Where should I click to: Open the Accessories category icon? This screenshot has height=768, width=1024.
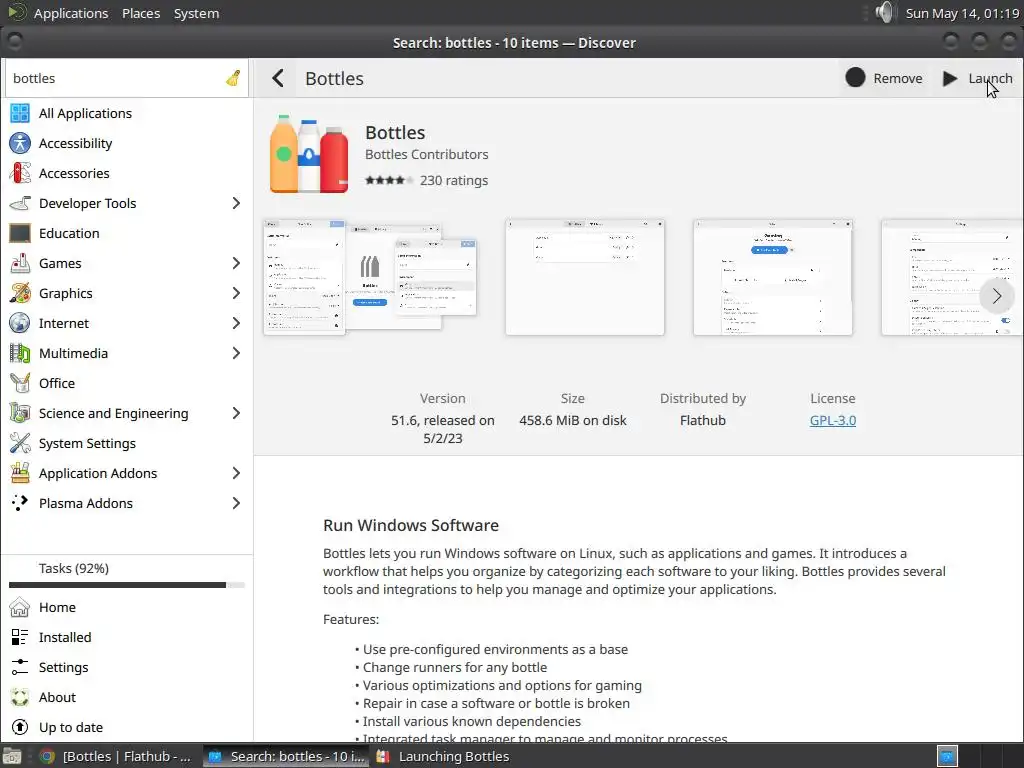20,173
